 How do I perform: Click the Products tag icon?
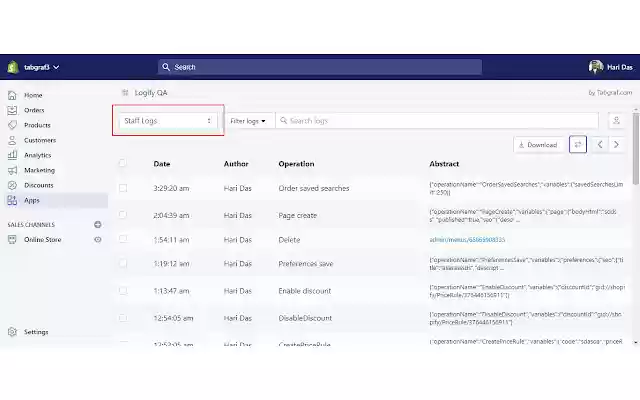(x=12, y=125)
